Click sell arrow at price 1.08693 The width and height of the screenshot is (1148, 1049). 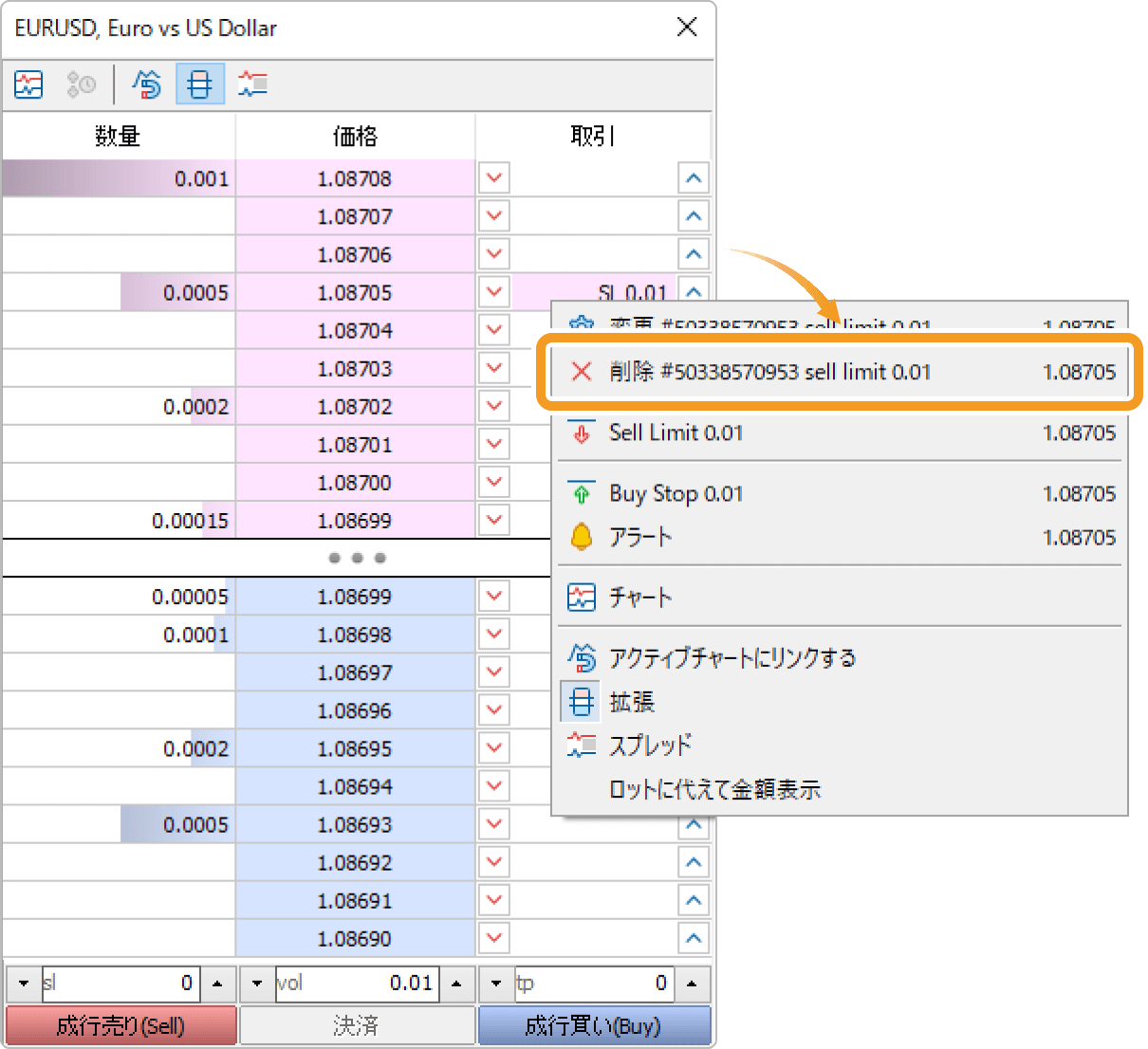pos(494,824)
